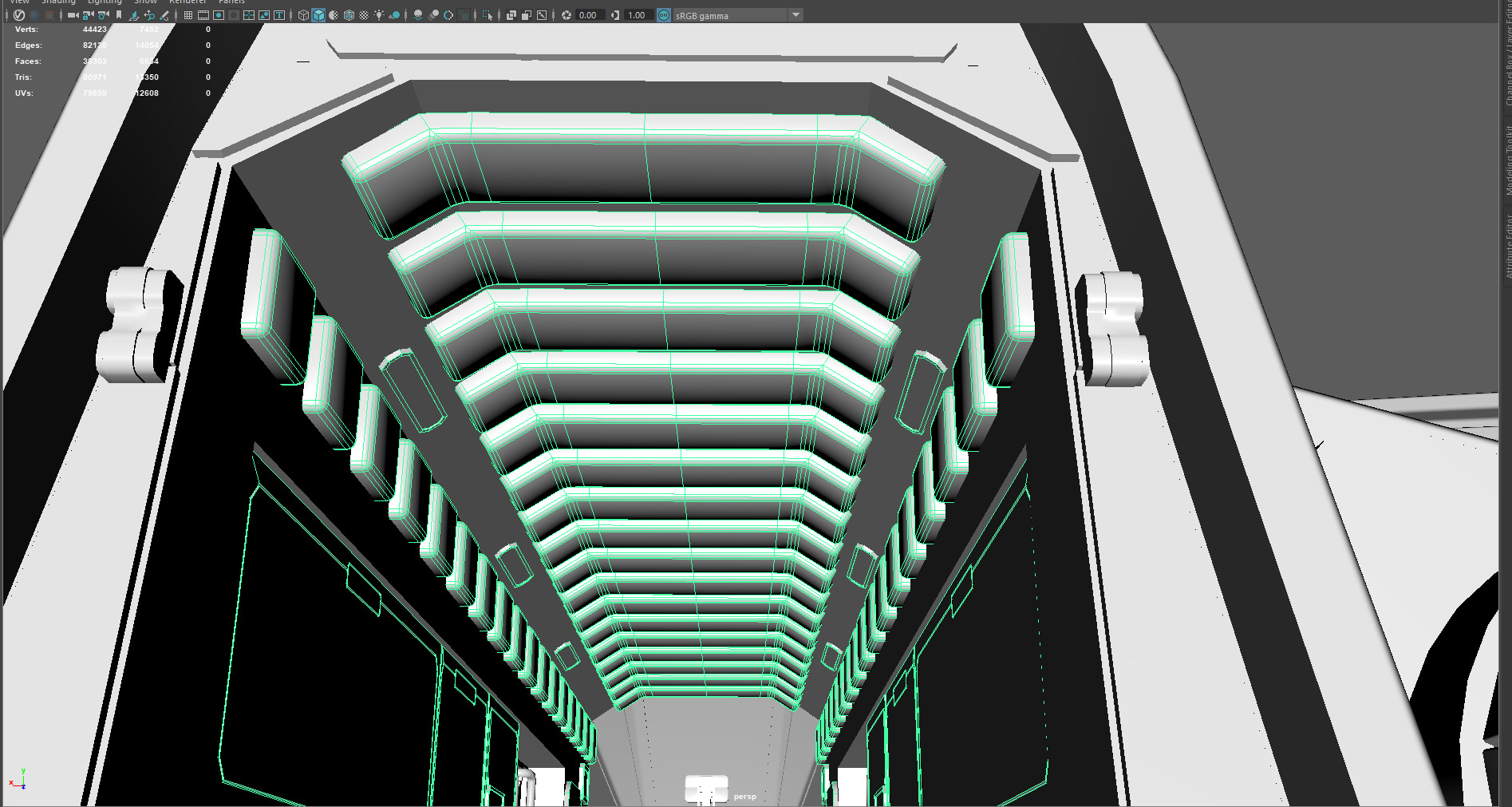Toggle the XRay Joints icon
This screenshot has height=807, width=1512.
[x=542, y=15]
